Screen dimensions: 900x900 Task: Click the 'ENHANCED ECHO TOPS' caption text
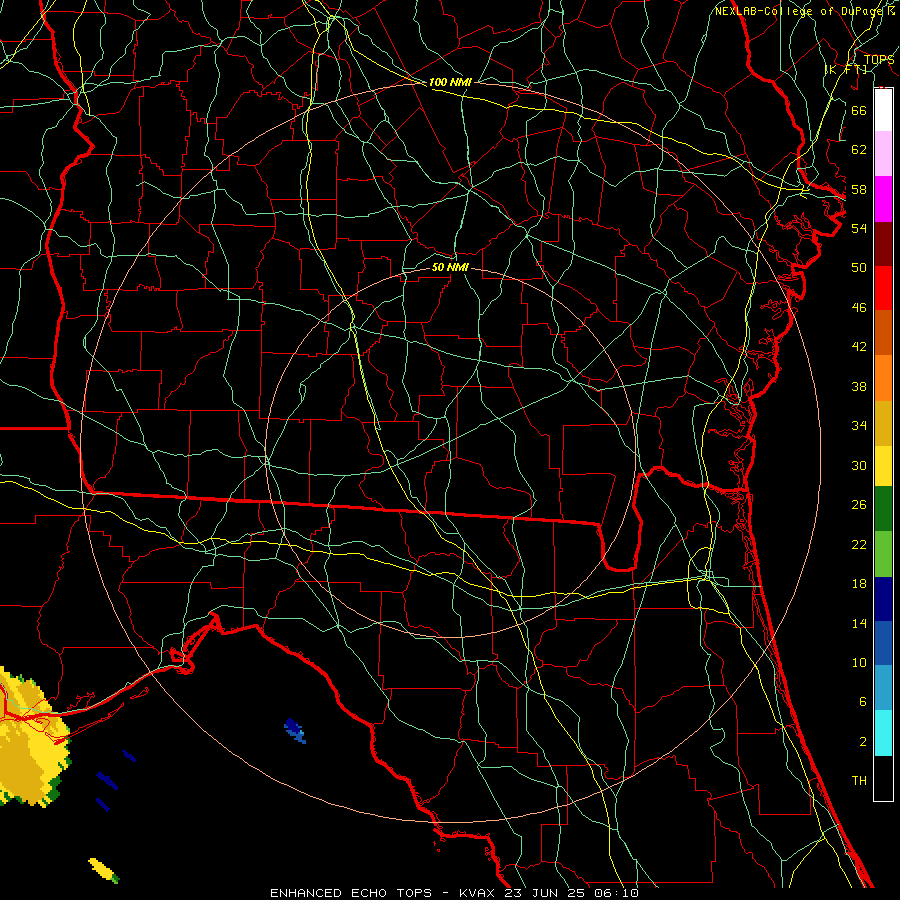pyautogui.click(x=351, y=893)
